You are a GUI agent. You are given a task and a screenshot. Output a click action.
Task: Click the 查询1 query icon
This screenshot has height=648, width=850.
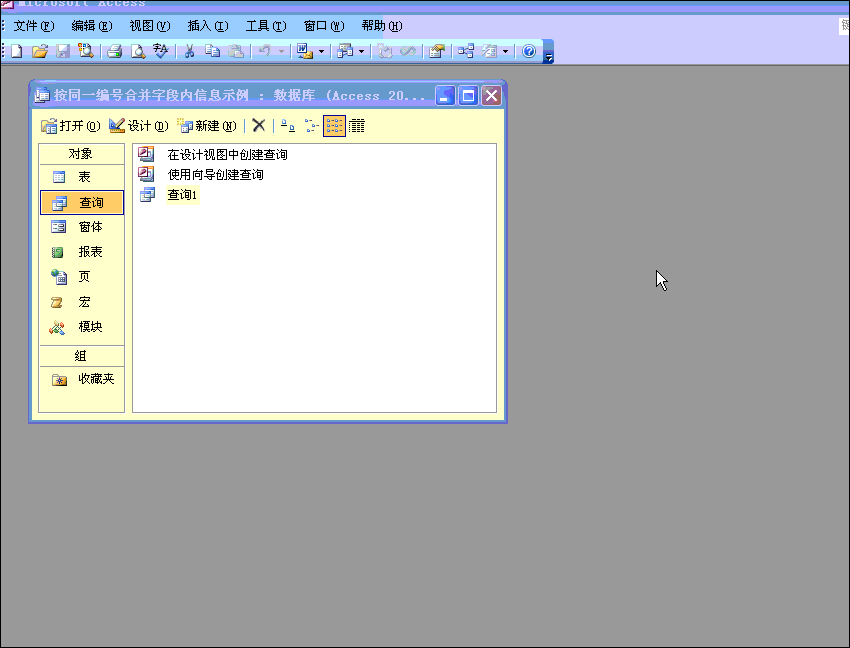click(x=147, y=195)
